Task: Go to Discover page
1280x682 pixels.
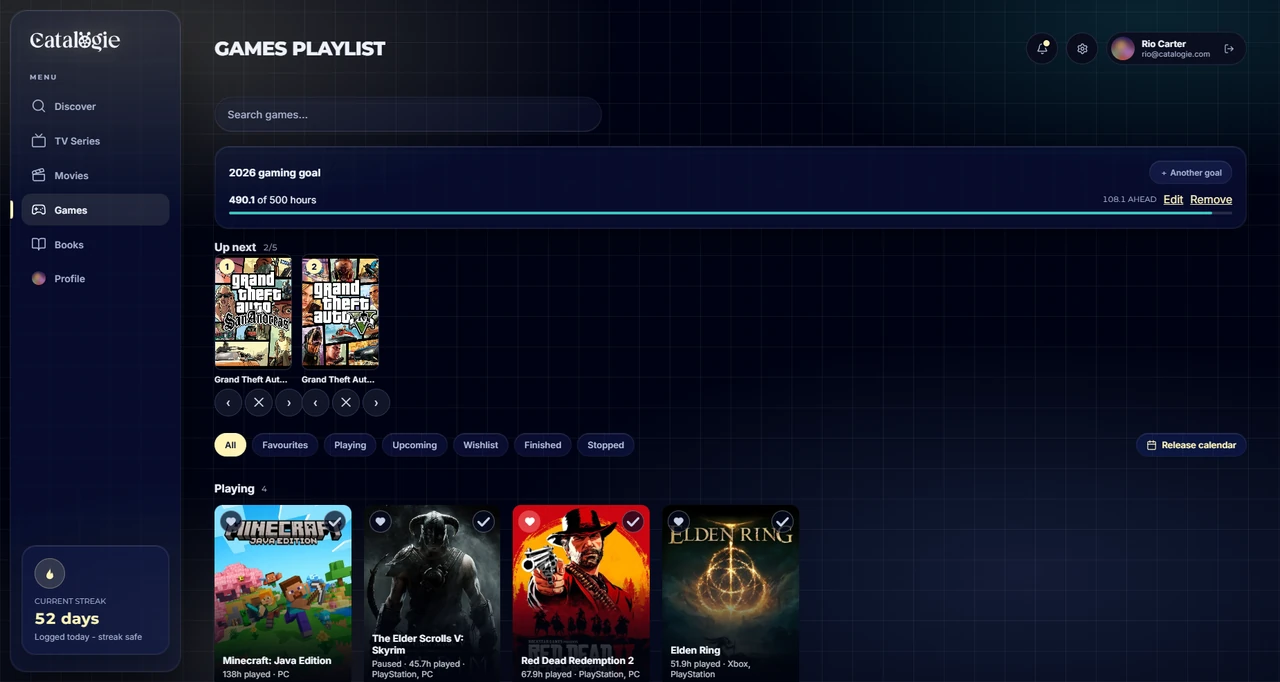Action: pos(95,106)
